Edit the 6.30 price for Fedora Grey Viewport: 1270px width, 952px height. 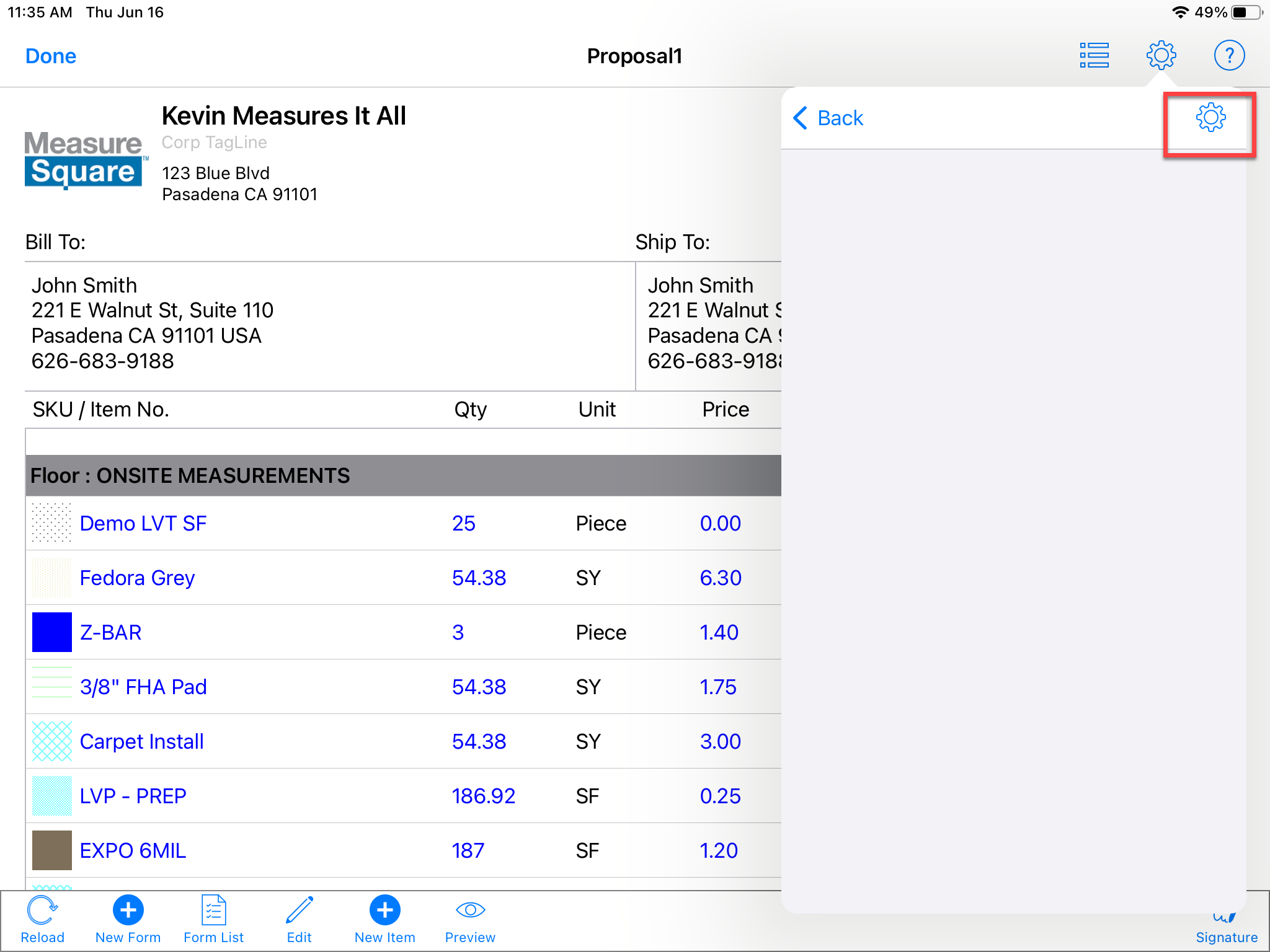[720, 578]
